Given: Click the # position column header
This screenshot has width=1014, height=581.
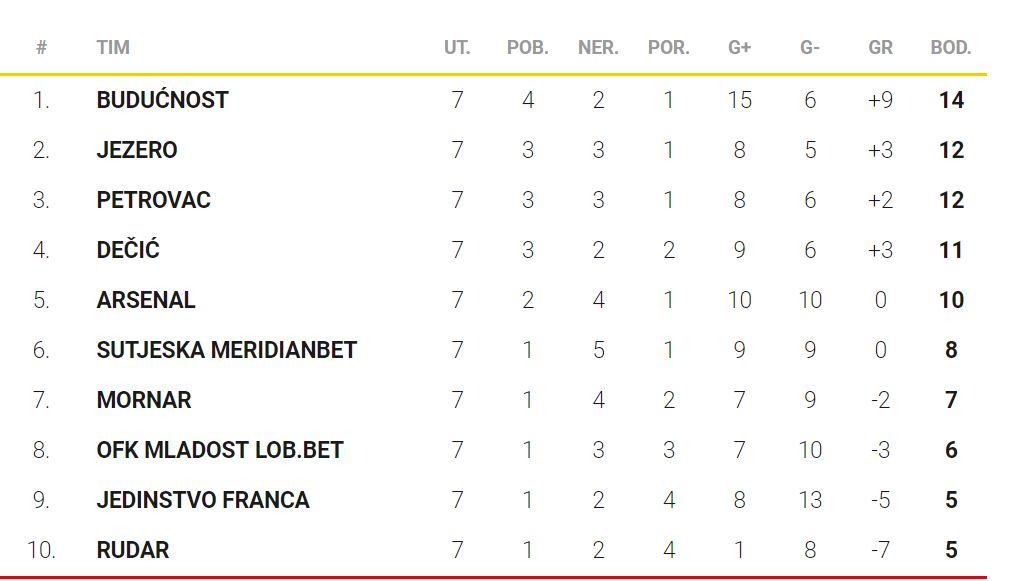Looking at the screenshot, I should [41, 47].
